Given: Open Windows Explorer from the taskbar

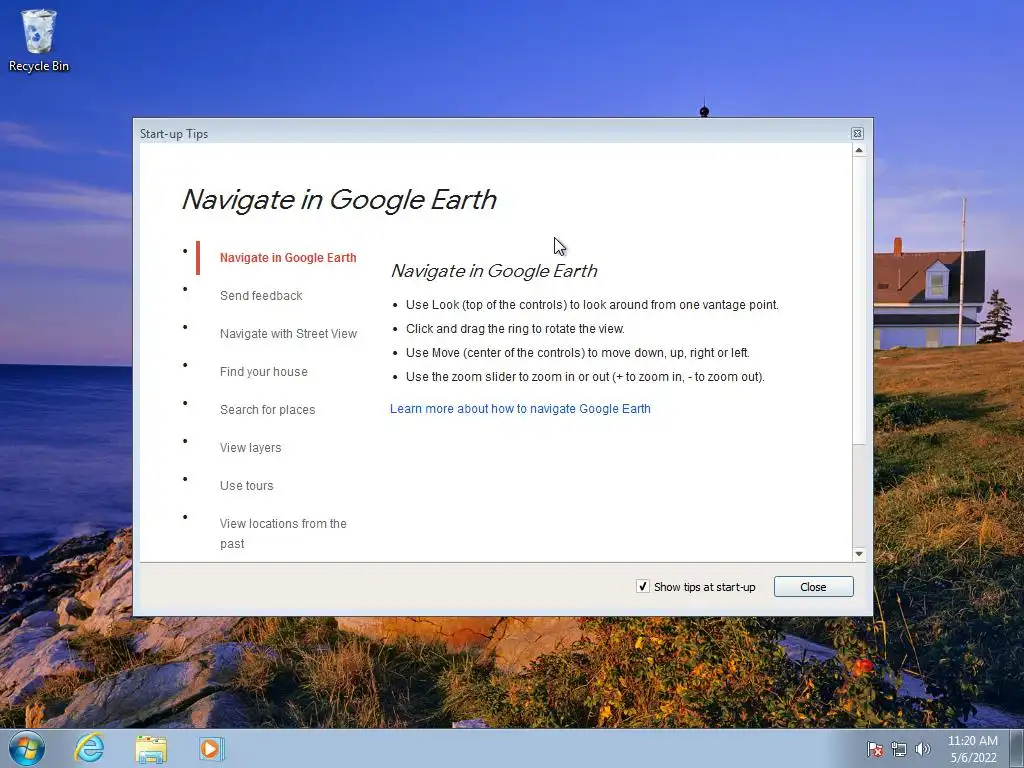Looking at the screenshot, I should point(151,749).
